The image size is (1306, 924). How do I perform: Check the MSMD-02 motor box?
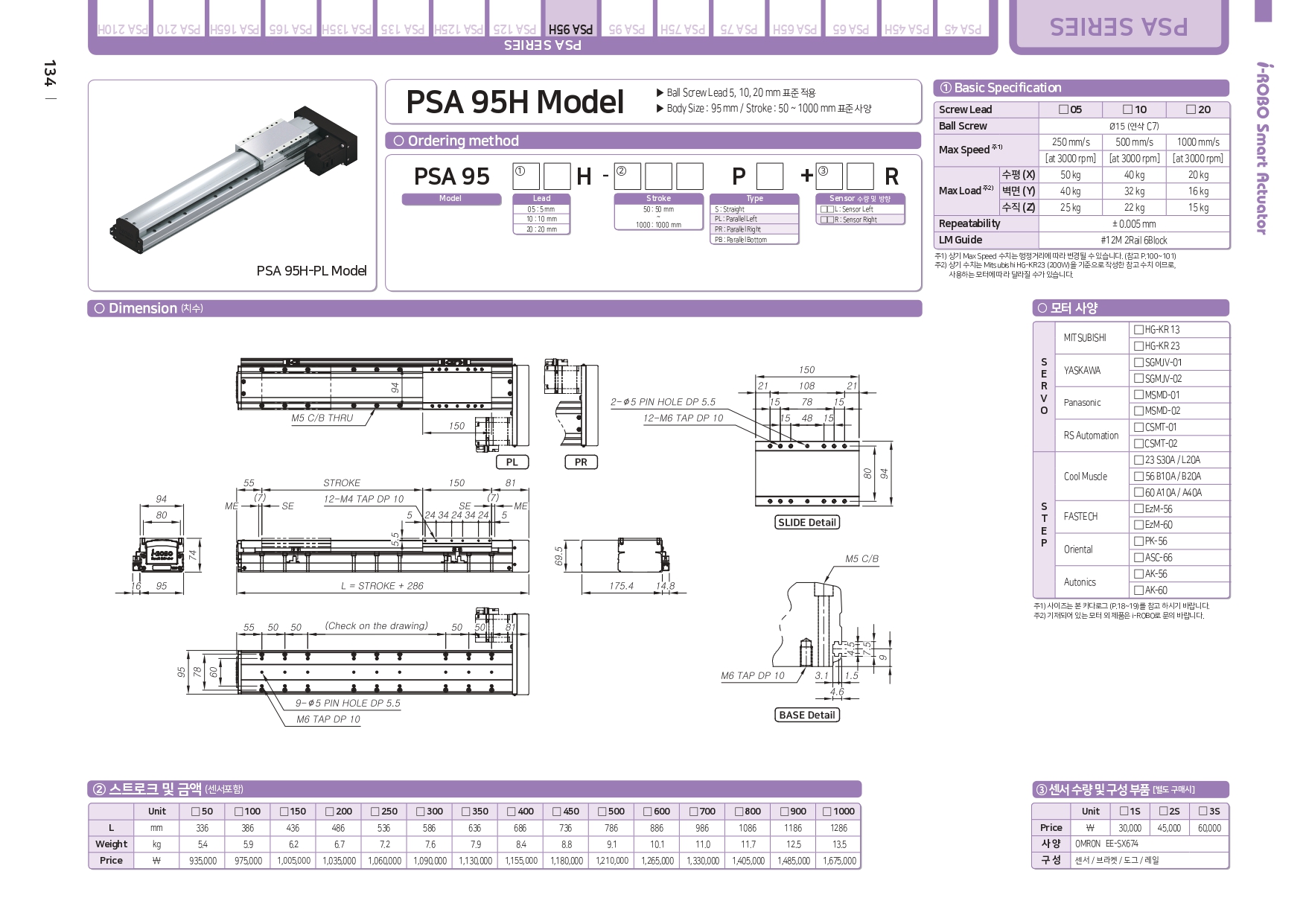(1138, 411)
